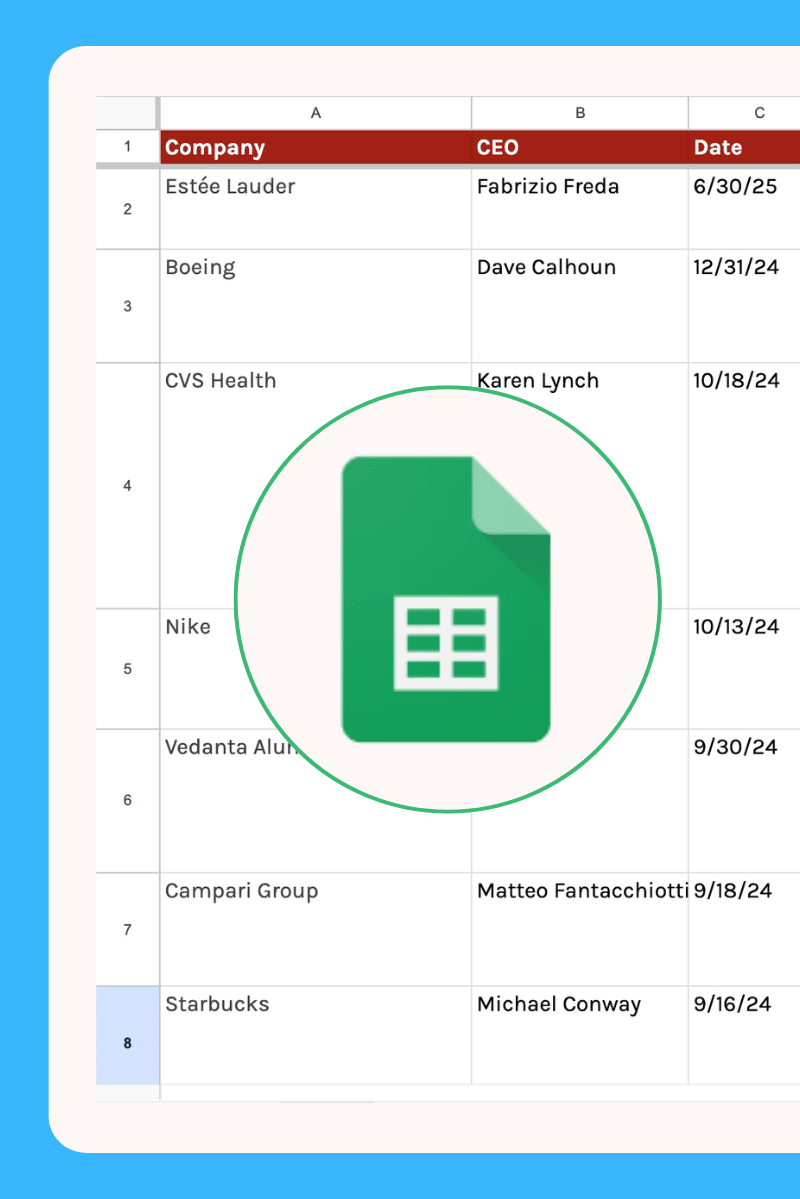The image size is (800, 1199).
Task: Select row 3 header number
Action: 127,306
